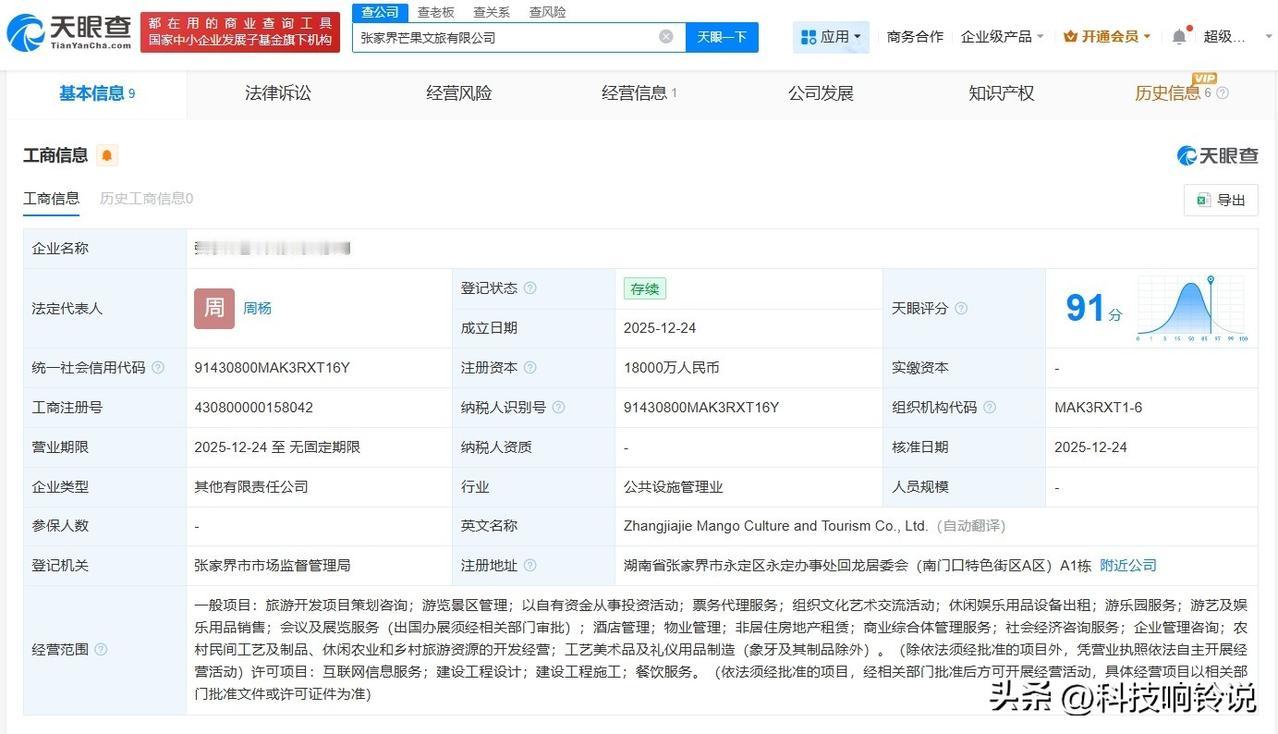Click 公共设施管理业 industry value

click(x=673, y=487)
